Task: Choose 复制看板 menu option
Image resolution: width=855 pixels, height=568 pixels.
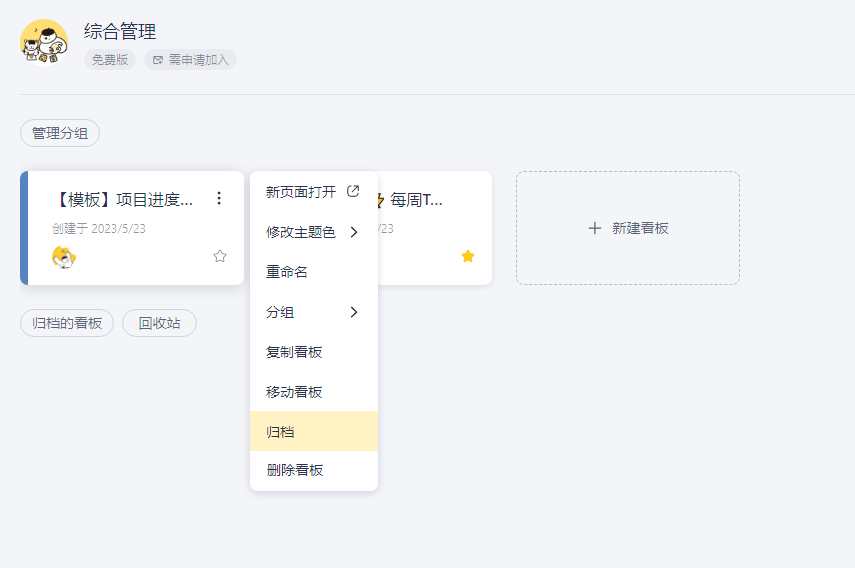Action: coord(294,352)
